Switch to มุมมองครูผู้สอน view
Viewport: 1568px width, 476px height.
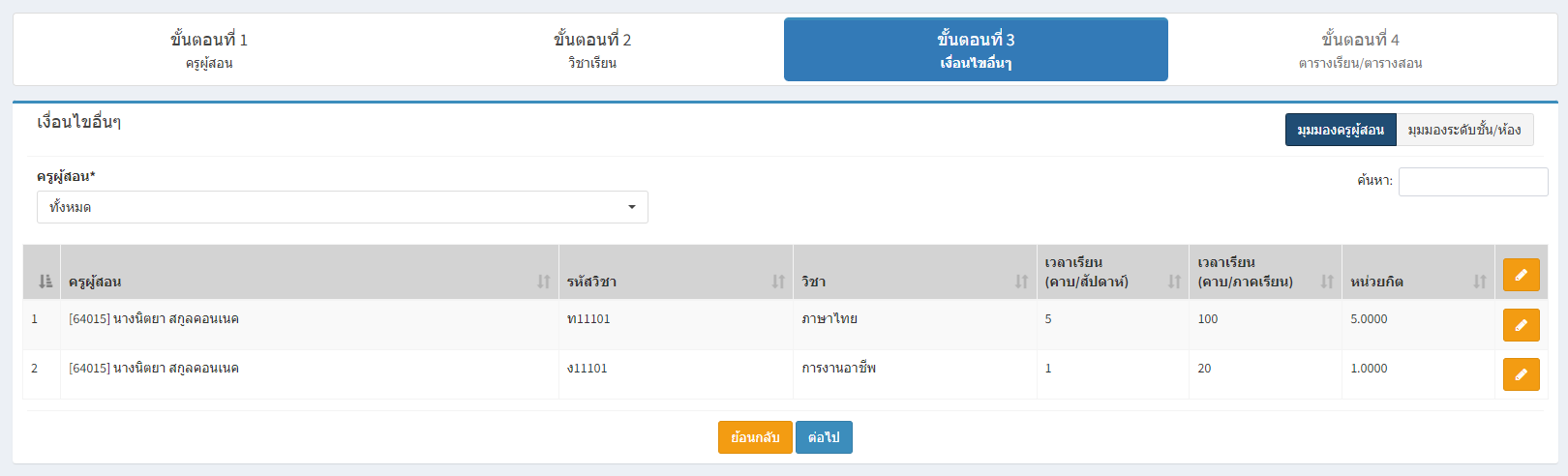1341,130
